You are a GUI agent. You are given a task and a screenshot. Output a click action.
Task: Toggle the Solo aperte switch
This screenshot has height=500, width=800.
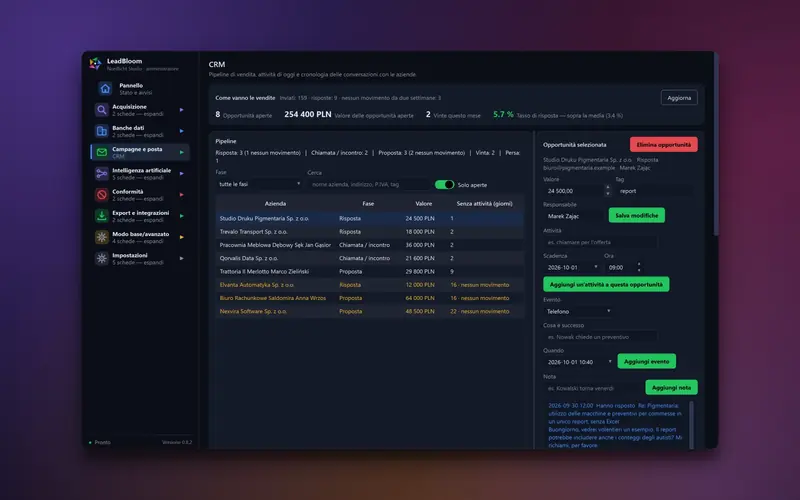coord(444,185)
